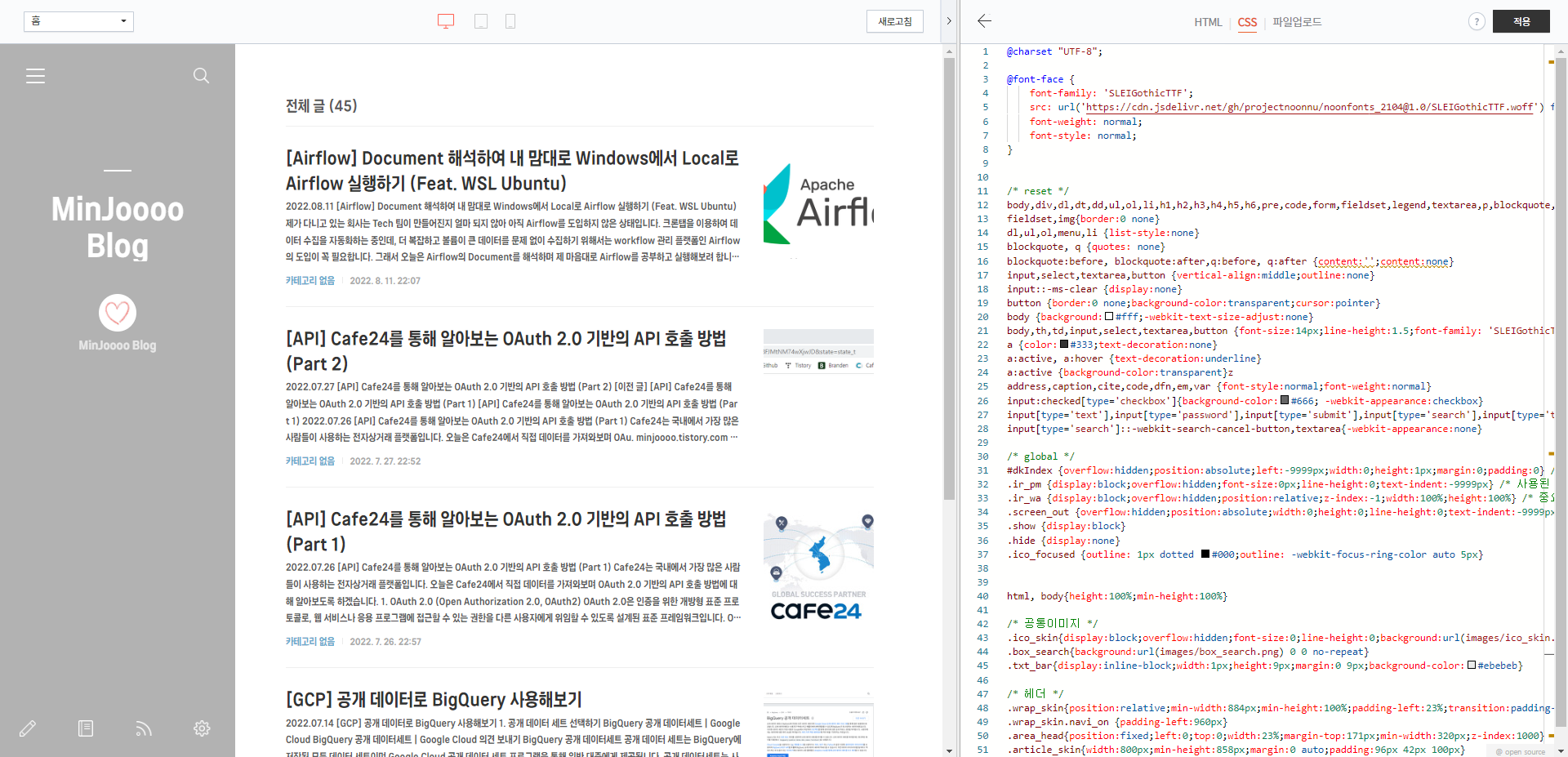This screenshot has height=757, width=1568.
Task: Open the guestbook notebook icon
Action: [86, 728]
